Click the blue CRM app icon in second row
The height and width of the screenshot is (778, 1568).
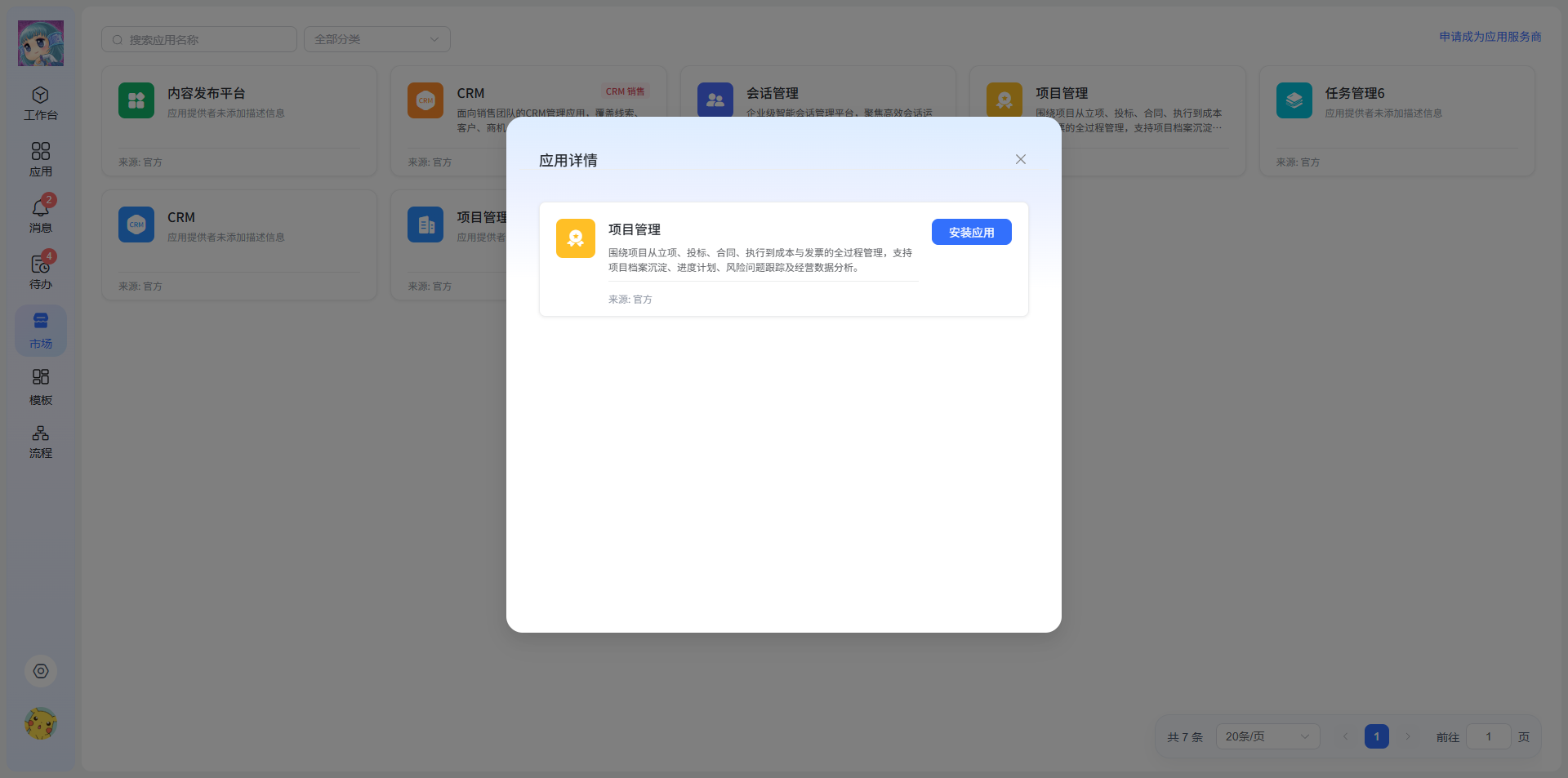tap(136, 225)
